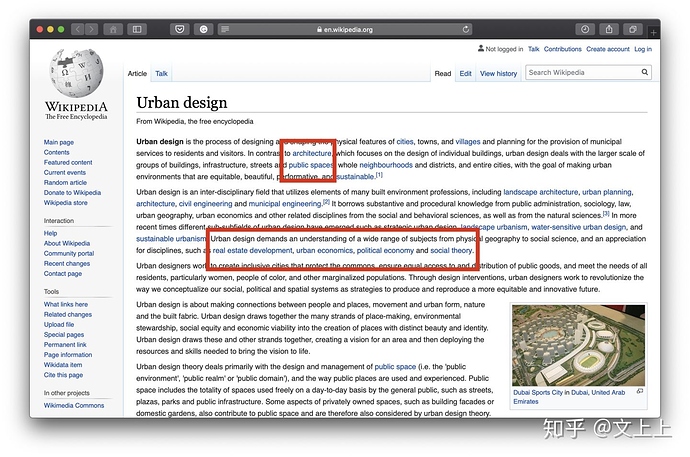This screenshot has width=690, height=457.
Task: Click Donate to Wikipedia
Action: (72, 193)
